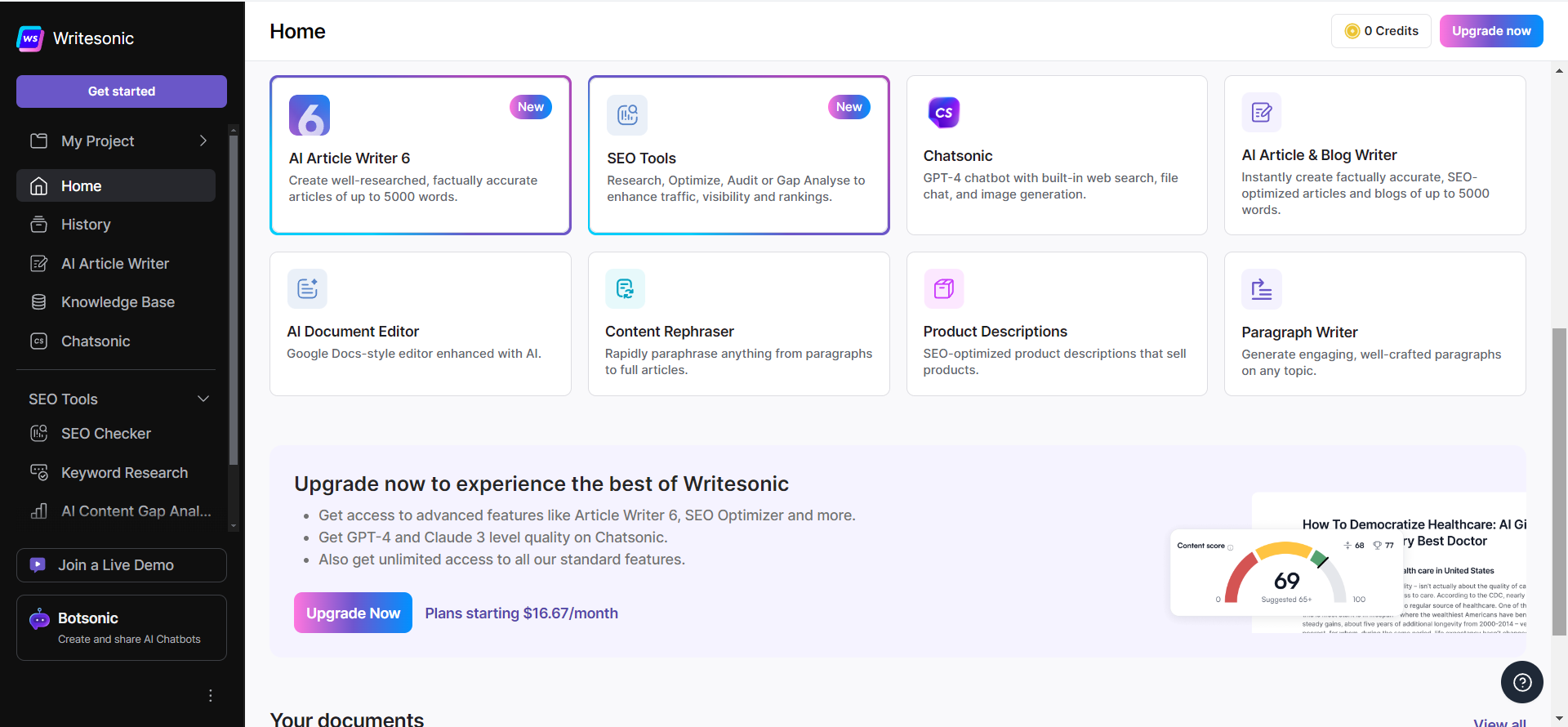Click Plans starting $16.67/month link
1568x727 pixels.
pos(521,613)
